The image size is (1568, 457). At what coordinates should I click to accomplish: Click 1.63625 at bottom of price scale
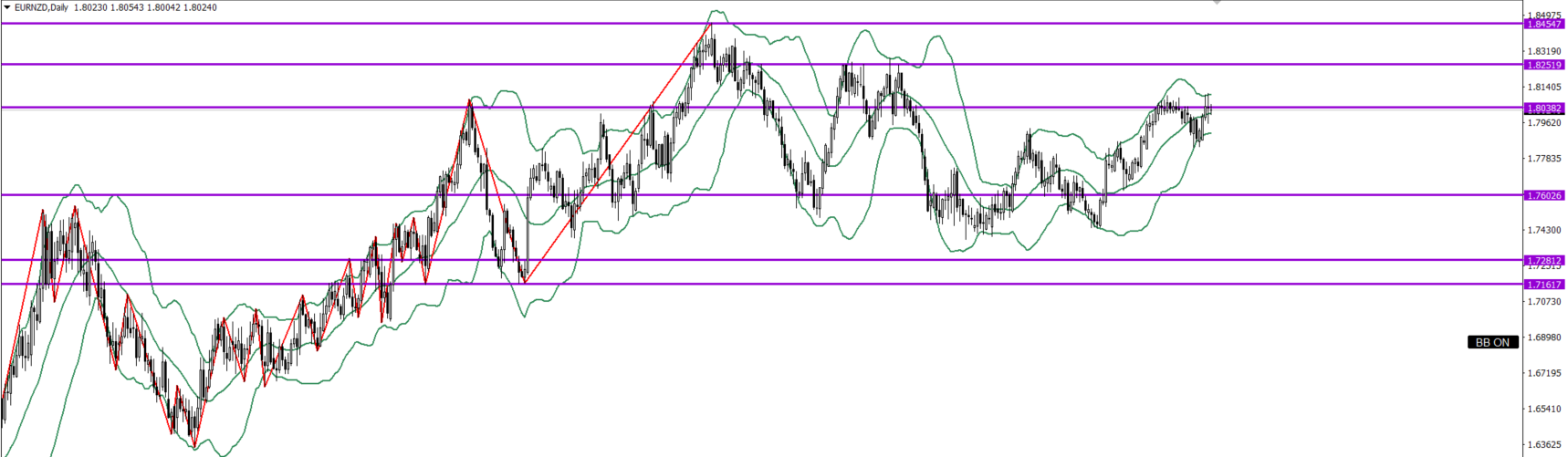pos(1543,445)
